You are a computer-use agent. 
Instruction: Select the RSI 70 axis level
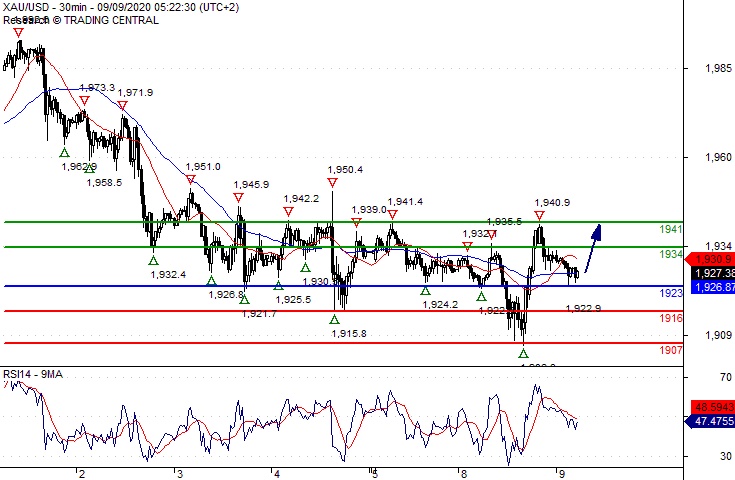(x=726, y=377)
